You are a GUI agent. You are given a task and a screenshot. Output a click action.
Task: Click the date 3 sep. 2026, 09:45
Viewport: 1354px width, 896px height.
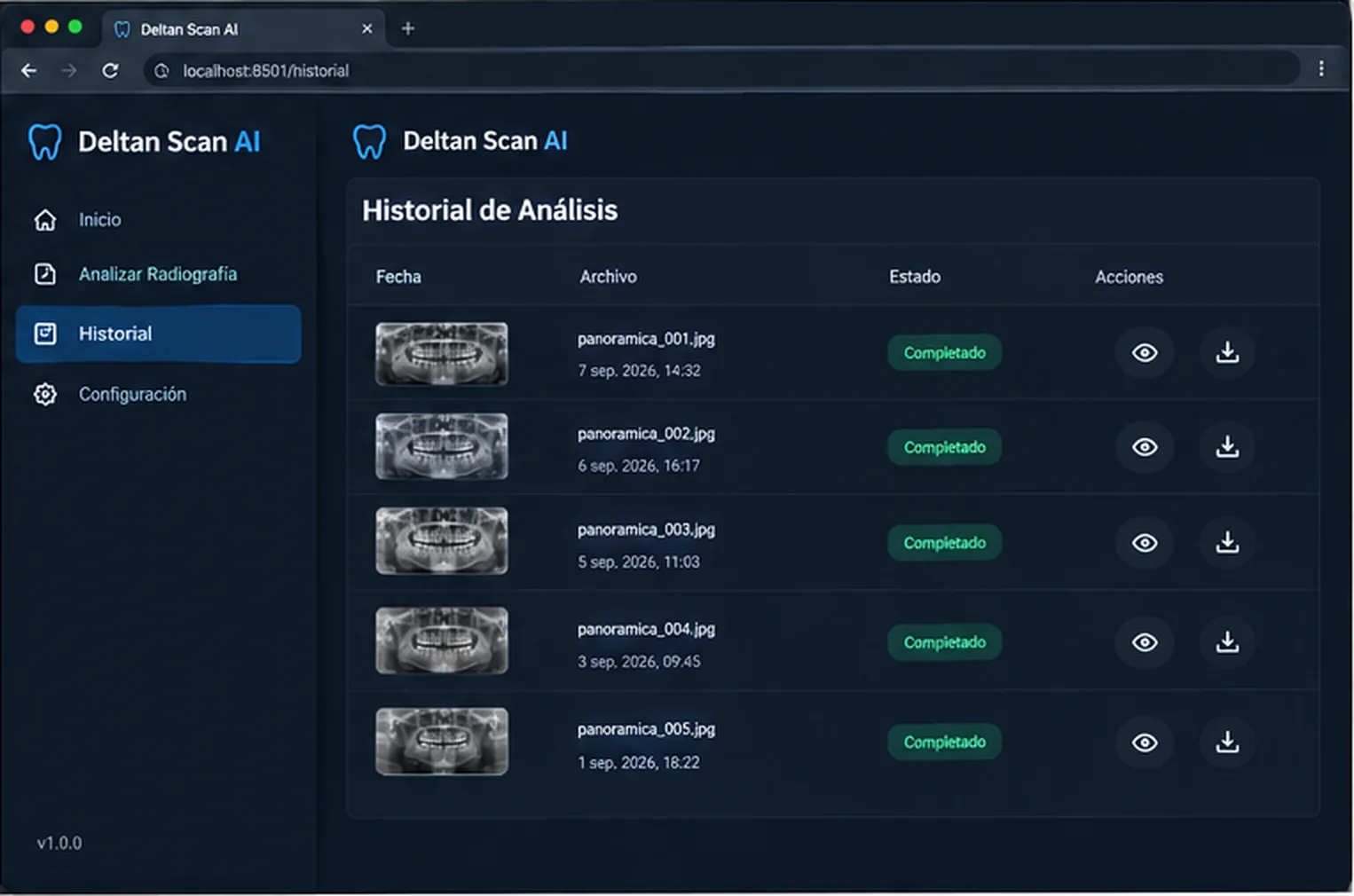click(x=639, y=662)
